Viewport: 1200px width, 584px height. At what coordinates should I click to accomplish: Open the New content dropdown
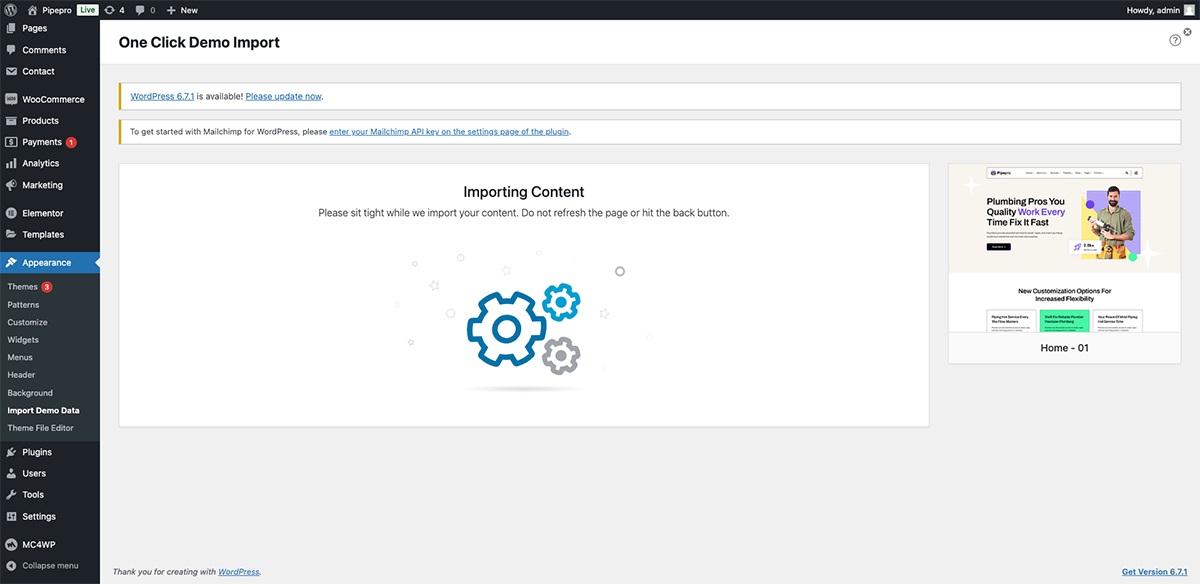[x=182, y=10]
